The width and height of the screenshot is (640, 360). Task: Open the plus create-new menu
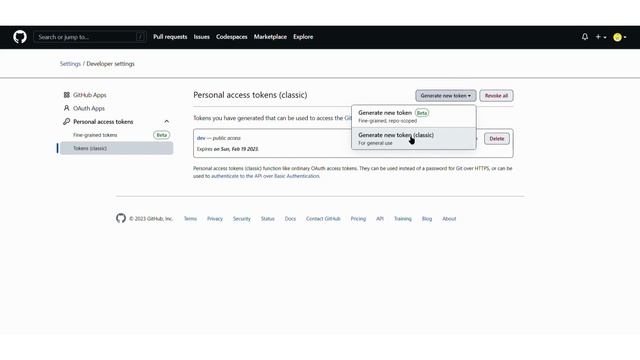point(600,37)
